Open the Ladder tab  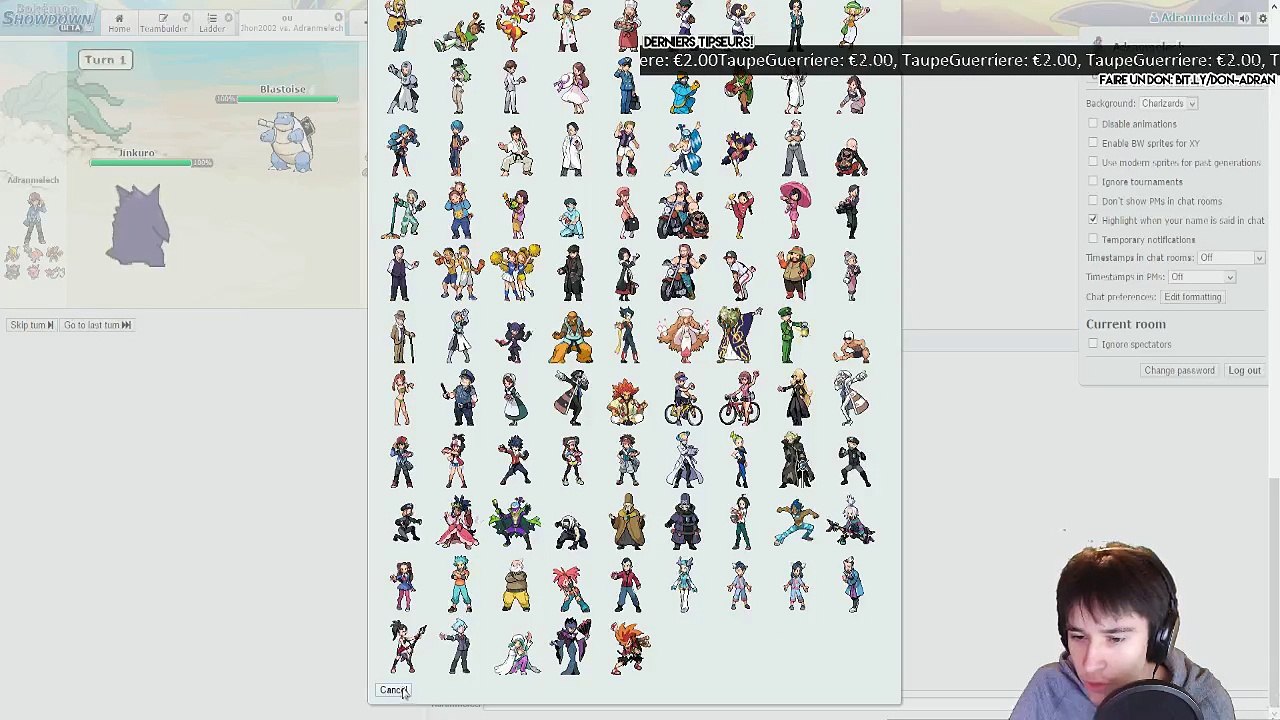click(211, 22)
